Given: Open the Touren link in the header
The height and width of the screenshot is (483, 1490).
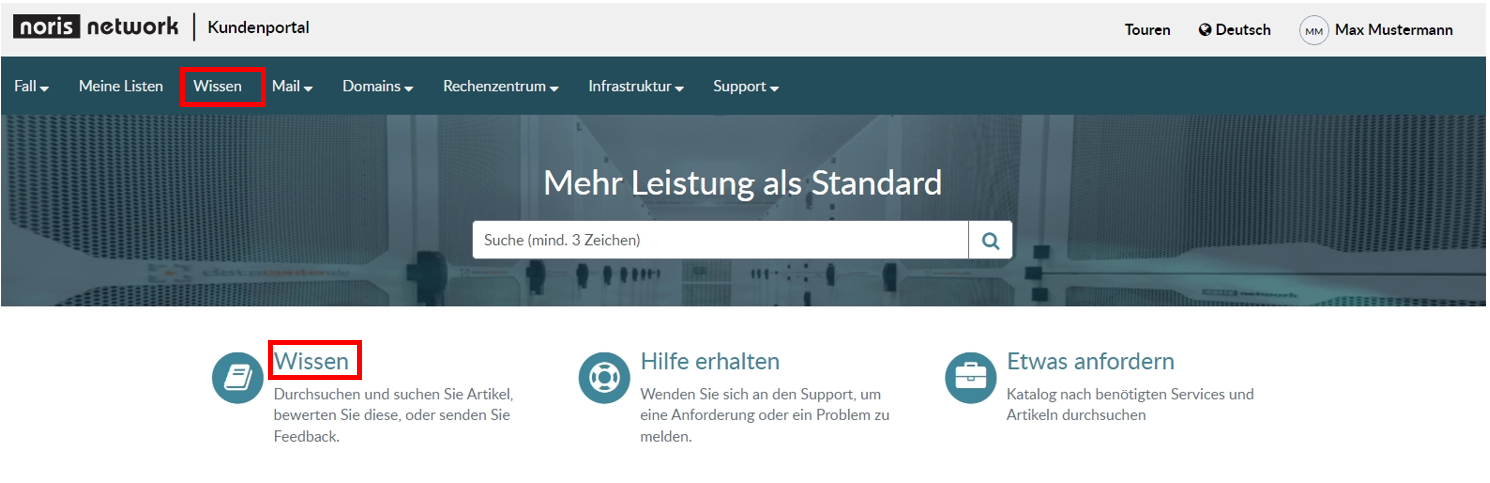Looking at the screenshot, I should (1147, 30).
